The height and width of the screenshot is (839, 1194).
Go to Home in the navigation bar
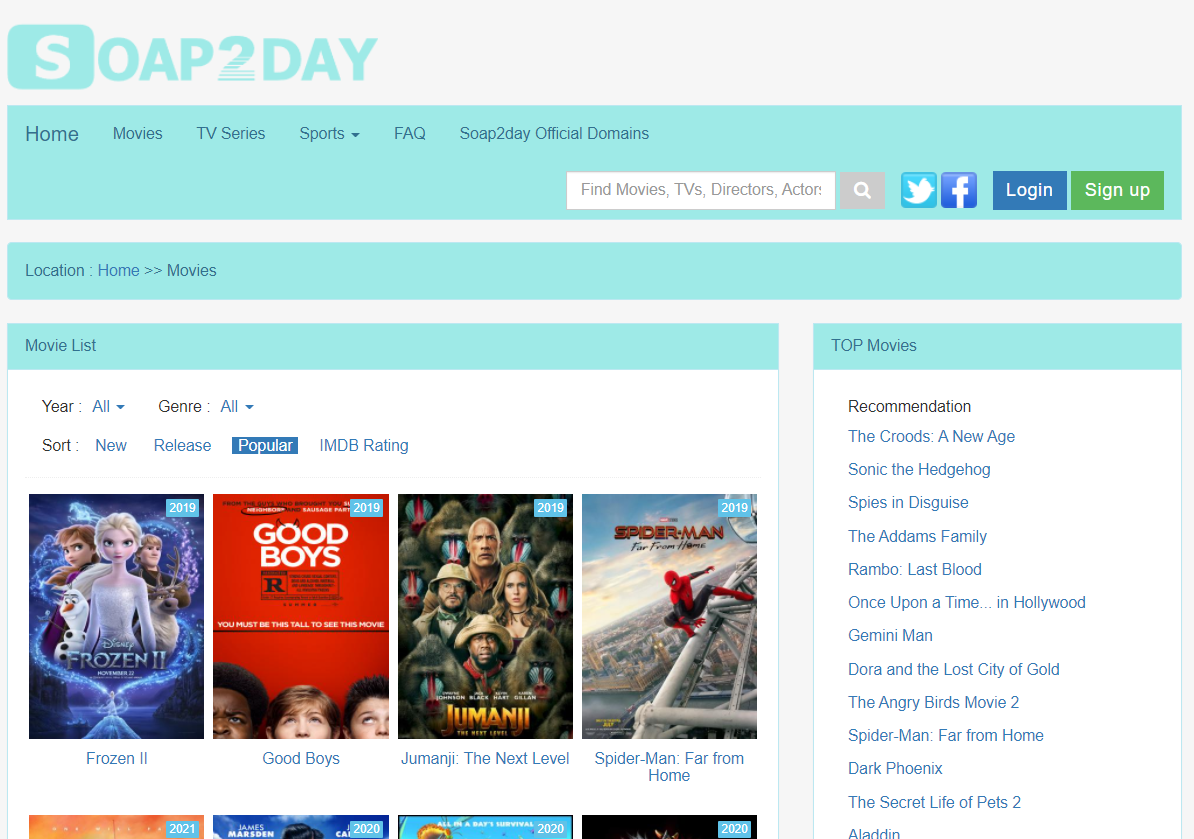point(52,134)
